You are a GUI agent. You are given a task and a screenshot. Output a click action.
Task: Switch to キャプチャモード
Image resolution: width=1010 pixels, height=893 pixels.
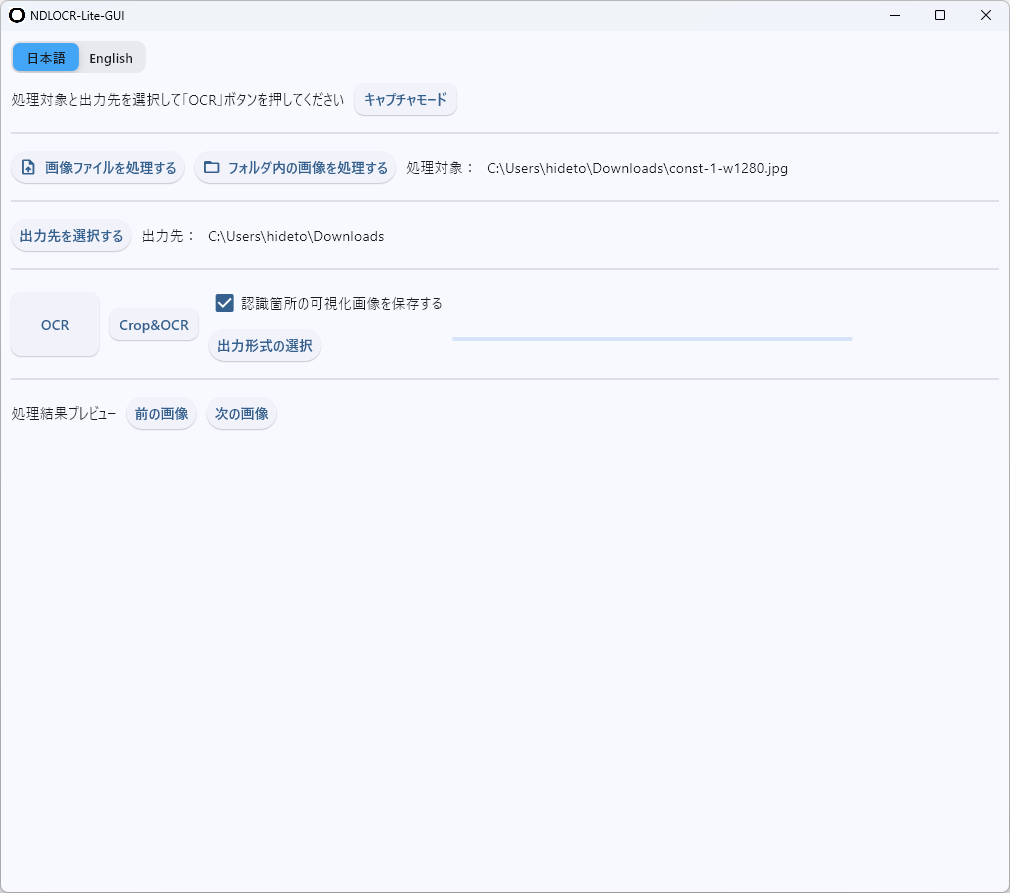click(x=405, y=99)
